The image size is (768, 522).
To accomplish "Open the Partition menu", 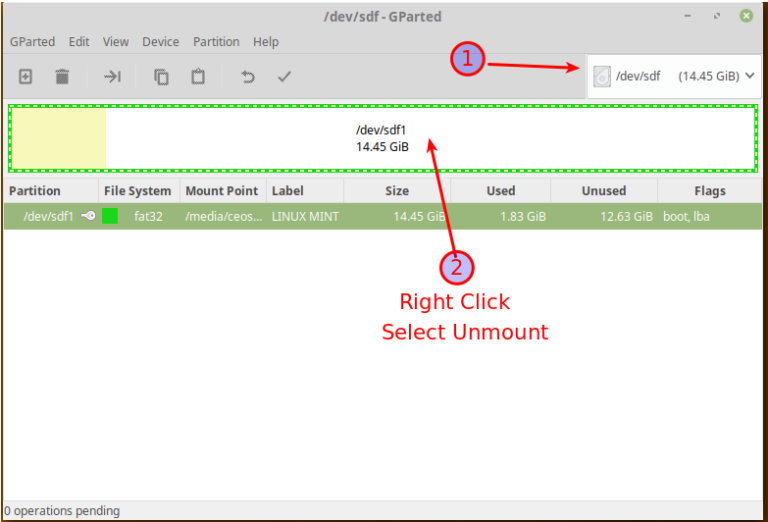I will pos(216,42).
